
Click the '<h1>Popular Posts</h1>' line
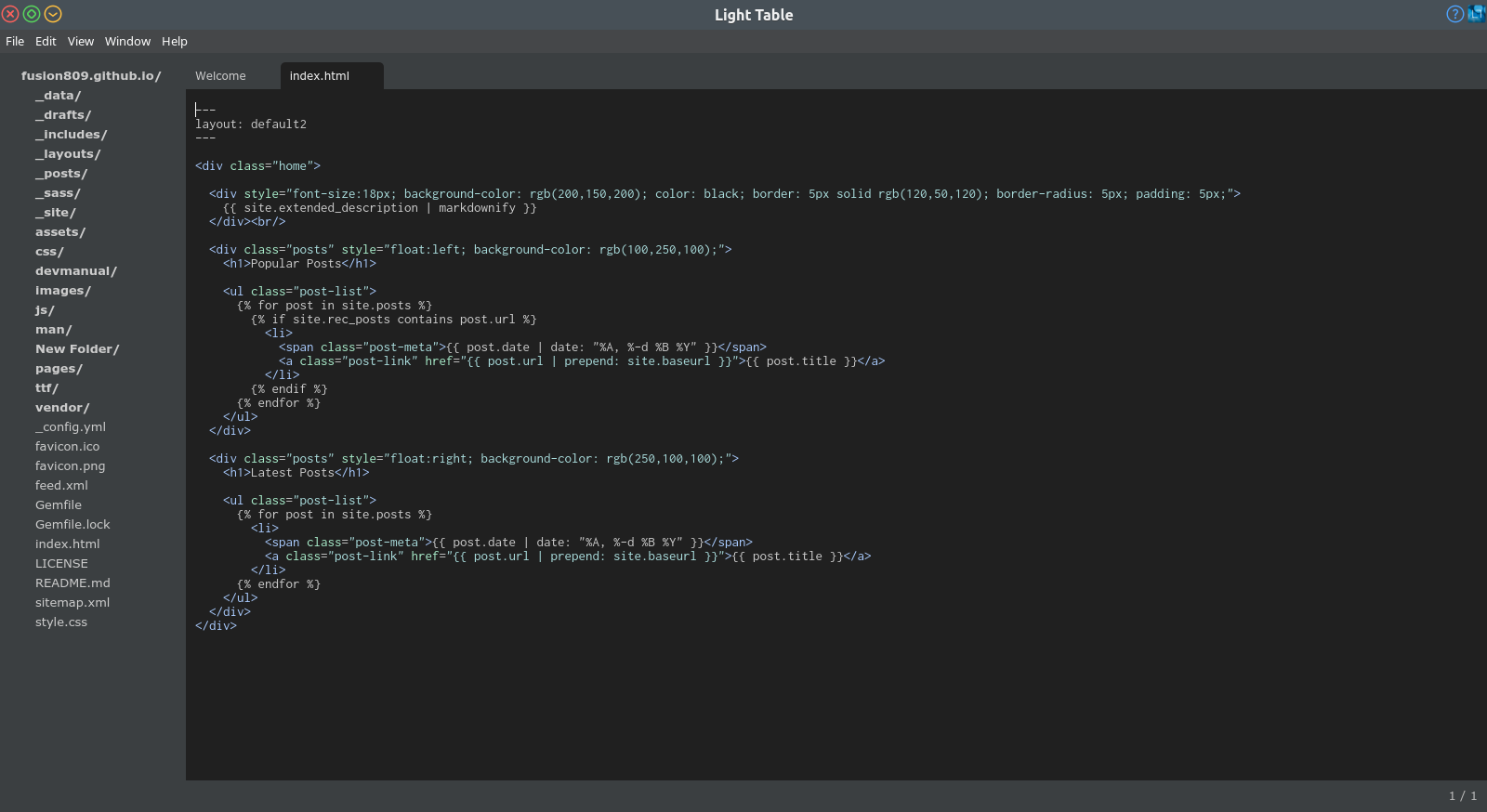coord(299,264)
